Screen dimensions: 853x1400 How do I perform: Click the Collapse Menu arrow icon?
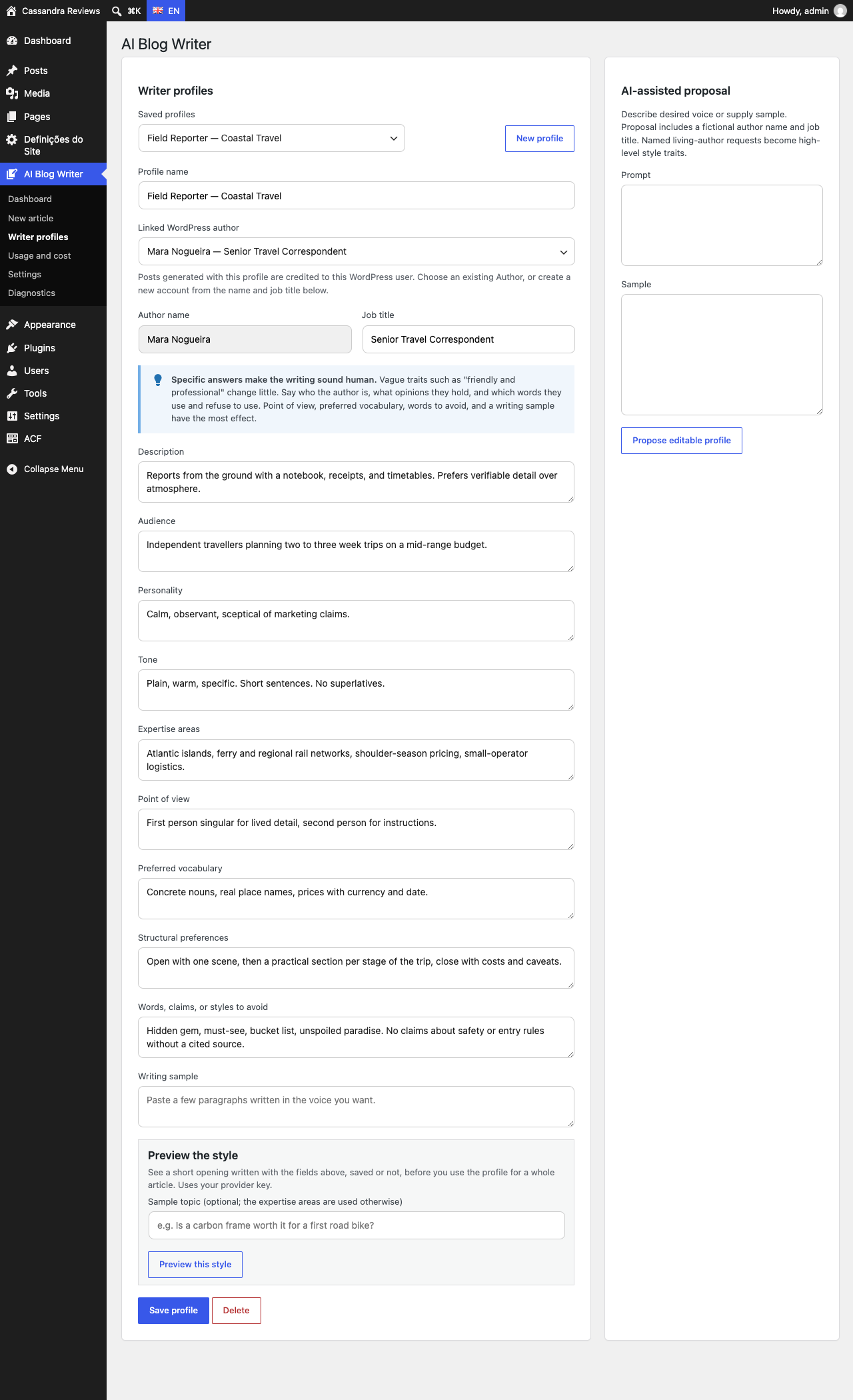click(x=12, y=469)
